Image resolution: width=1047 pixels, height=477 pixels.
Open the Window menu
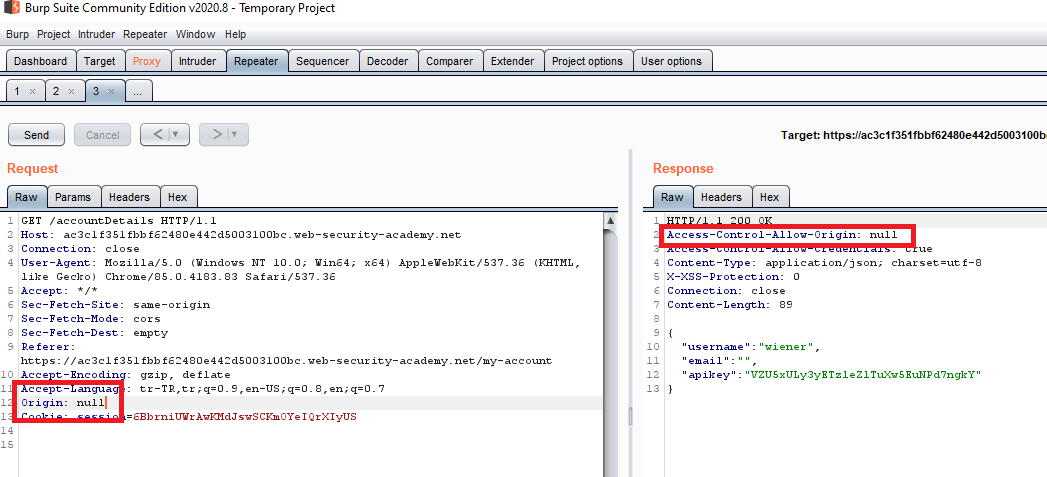click(x=195, y=34)
